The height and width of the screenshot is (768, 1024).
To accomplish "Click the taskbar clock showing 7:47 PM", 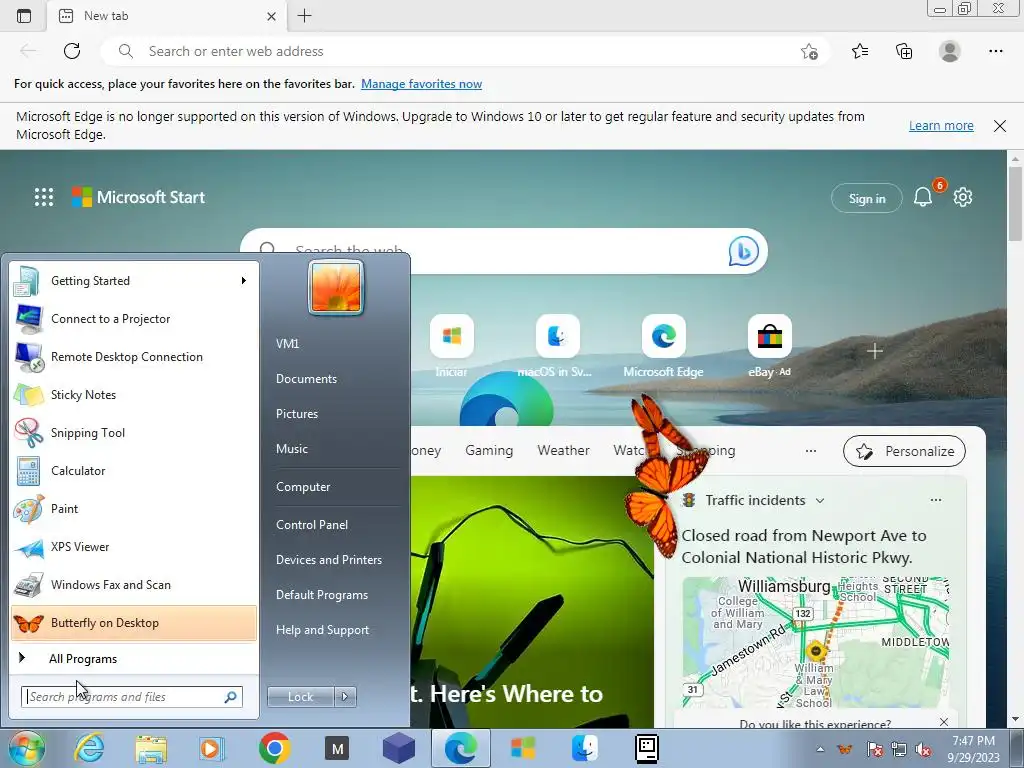I will [x=973, y=749].
